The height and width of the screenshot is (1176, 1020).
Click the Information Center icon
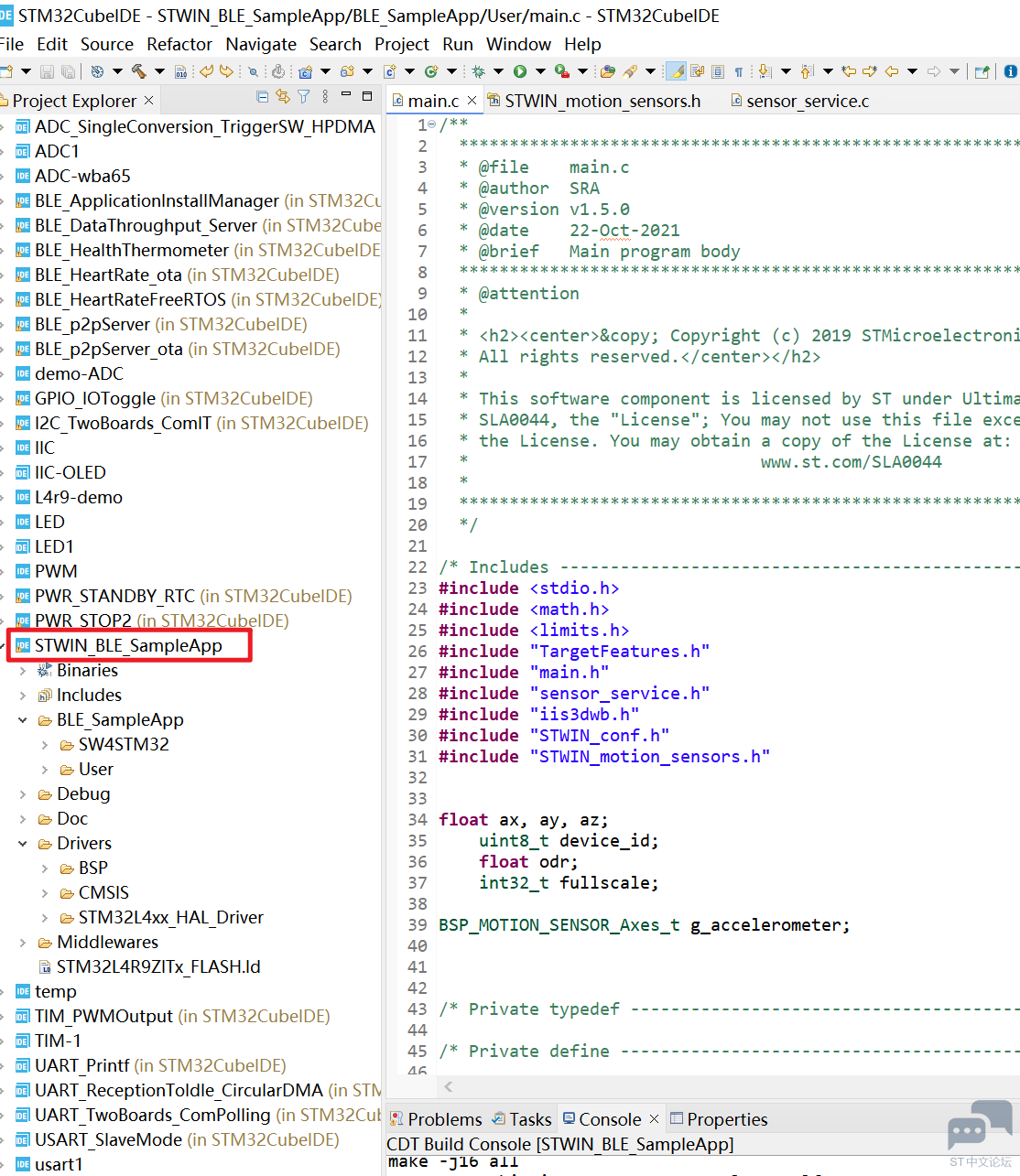(x=1010, y=70)
